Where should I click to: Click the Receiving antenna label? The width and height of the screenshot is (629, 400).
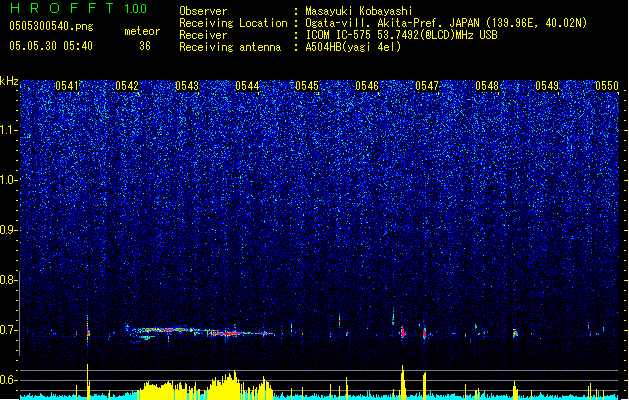[x=230, y=47]
